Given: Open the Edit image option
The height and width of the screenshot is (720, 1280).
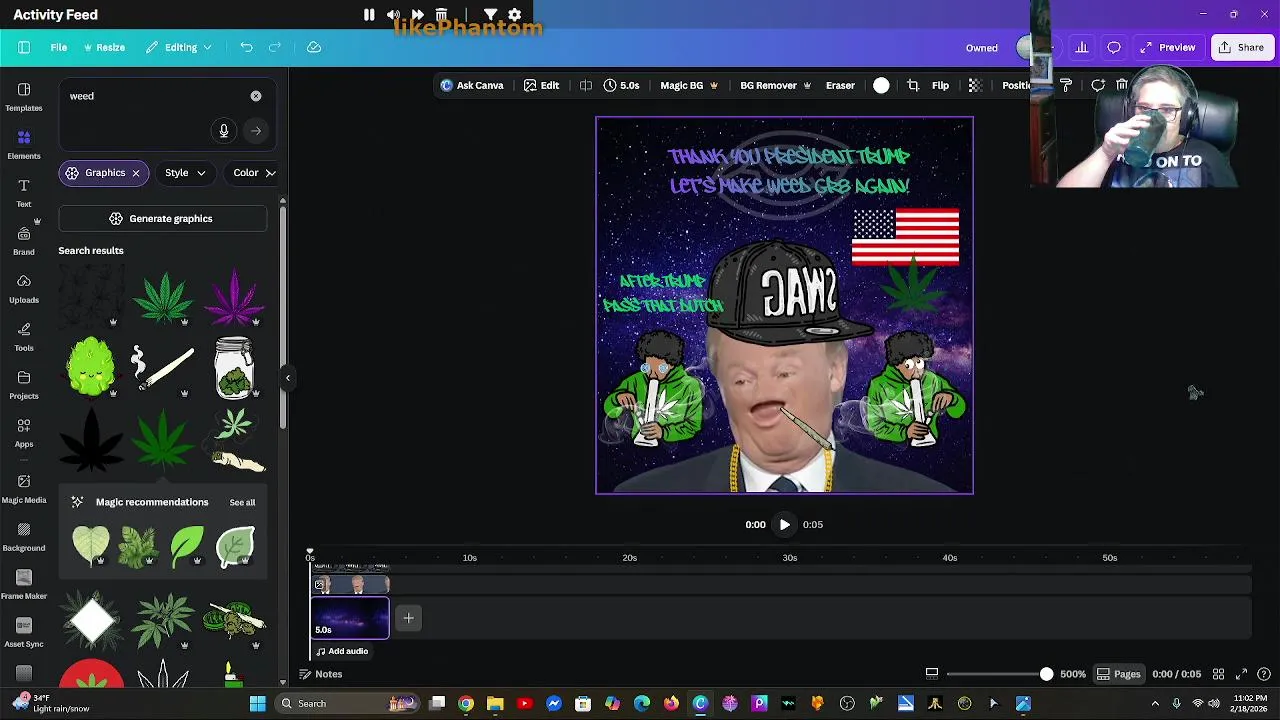Looking at the screenshot, I should [x=541, y=86].
